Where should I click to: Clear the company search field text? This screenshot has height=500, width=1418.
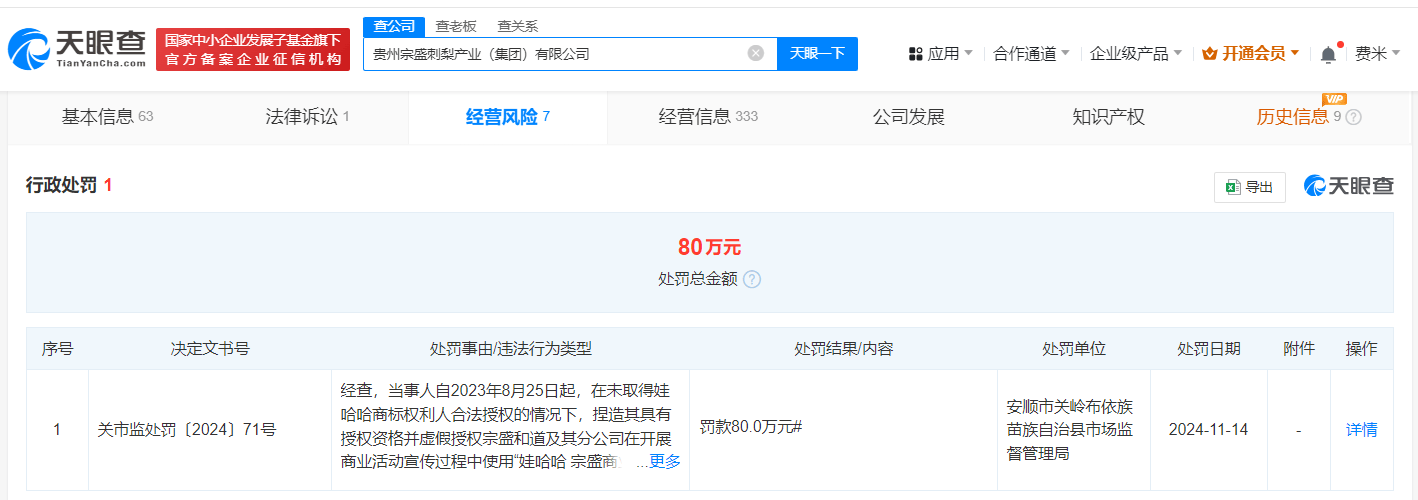(756, 53)
